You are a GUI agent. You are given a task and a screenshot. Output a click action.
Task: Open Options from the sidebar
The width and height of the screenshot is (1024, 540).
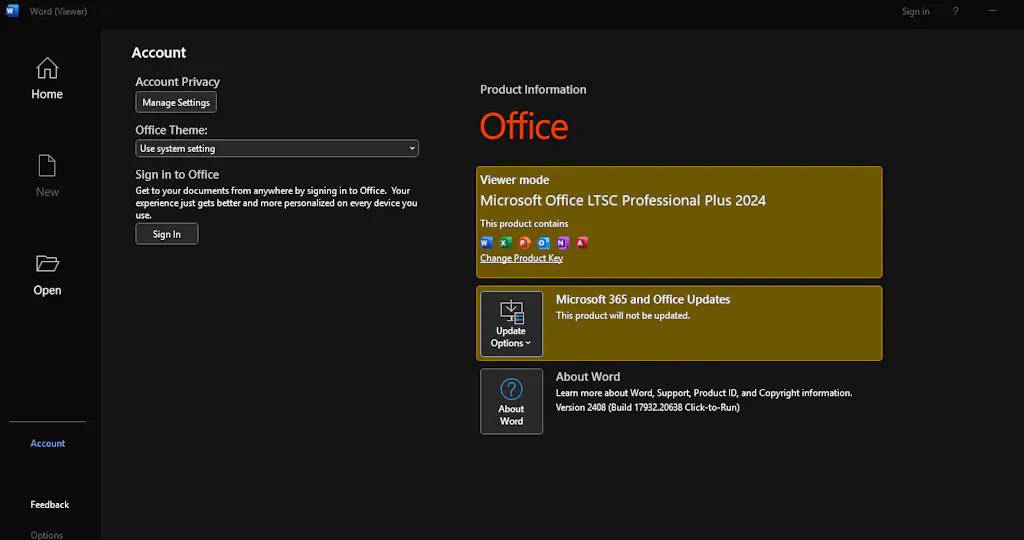(x=47, y=534)
